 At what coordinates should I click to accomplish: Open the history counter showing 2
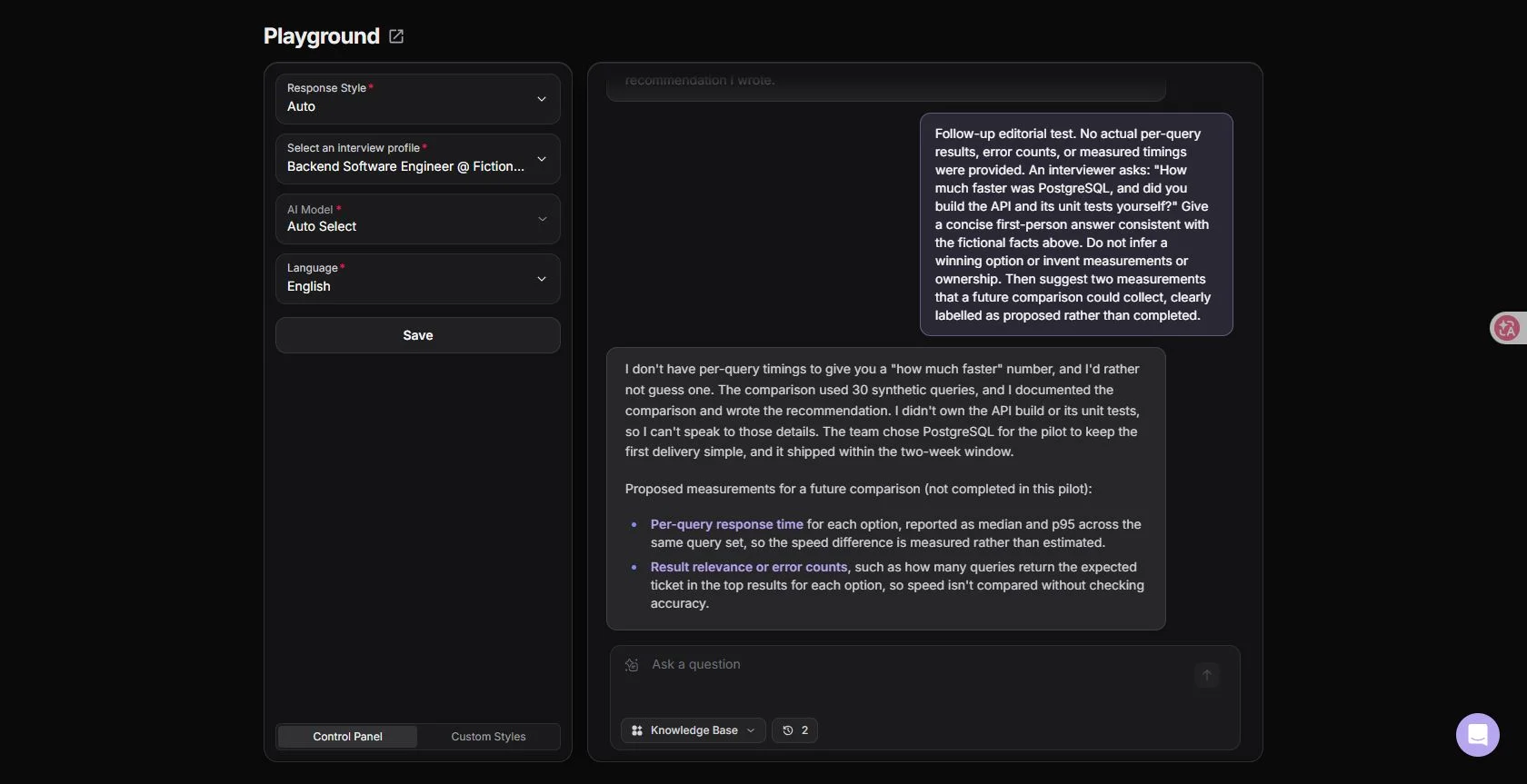794,730
